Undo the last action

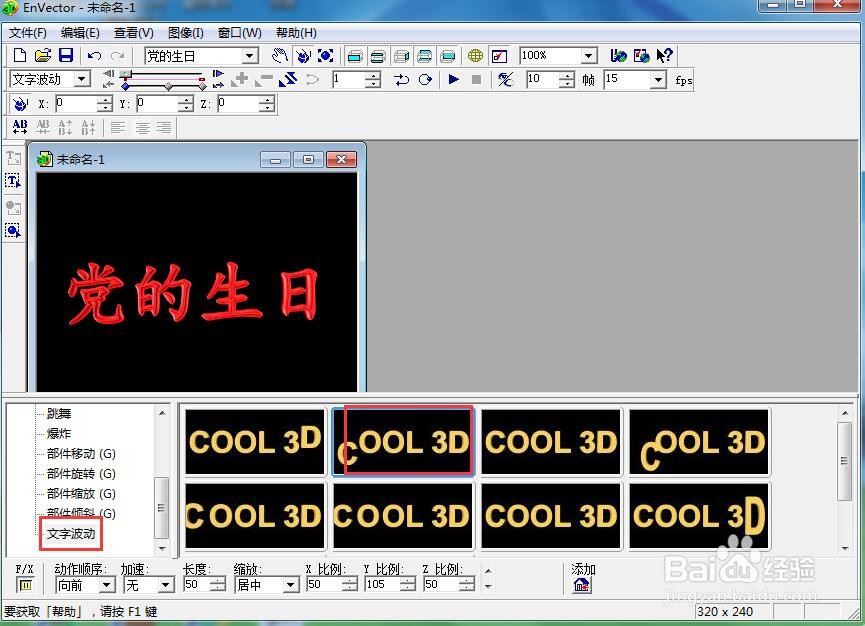pos(94,56)
